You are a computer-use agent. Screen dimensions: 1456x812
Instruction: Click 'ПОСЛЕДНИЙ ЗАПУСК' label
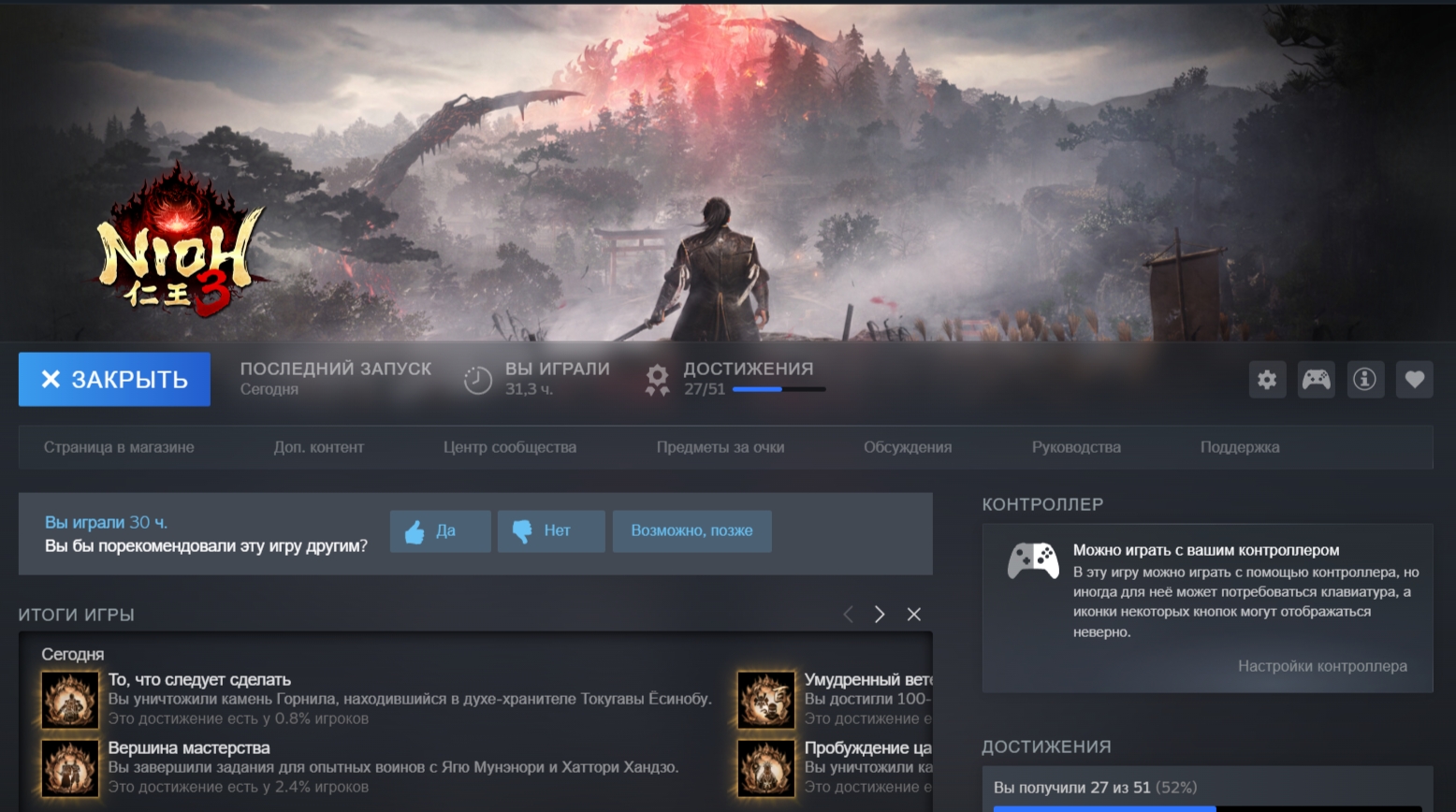coord(336,369)
